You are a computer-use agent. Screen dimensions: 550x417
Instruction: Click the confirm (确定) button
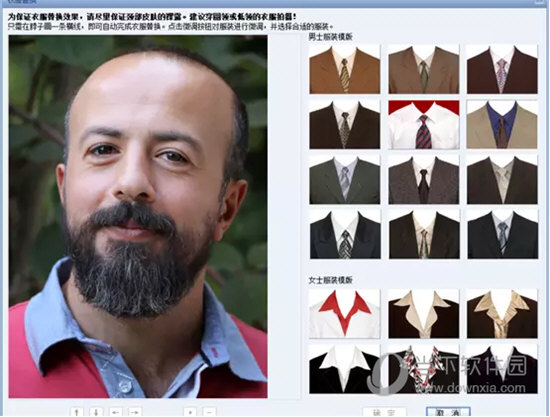click(x=384, y=412)
